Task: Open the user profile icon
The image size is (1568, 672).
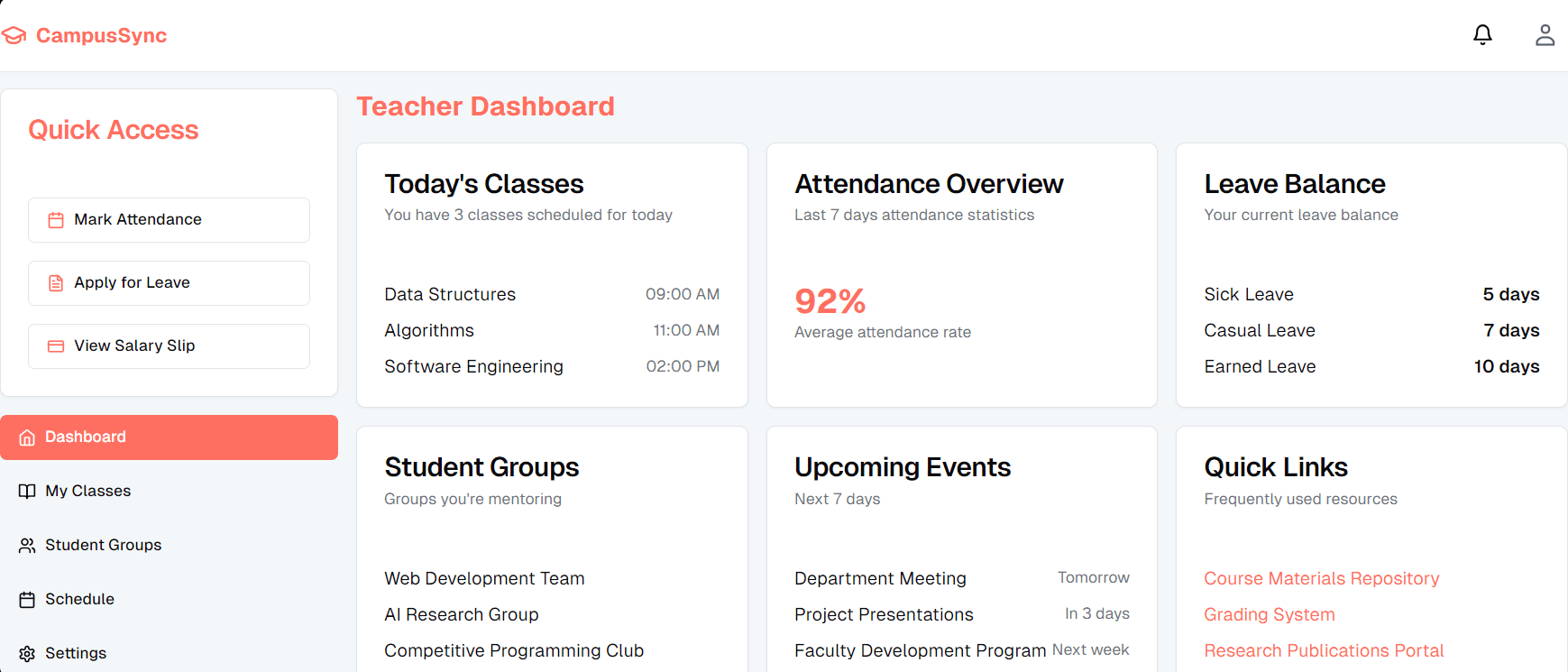Action: (1545, 35)
